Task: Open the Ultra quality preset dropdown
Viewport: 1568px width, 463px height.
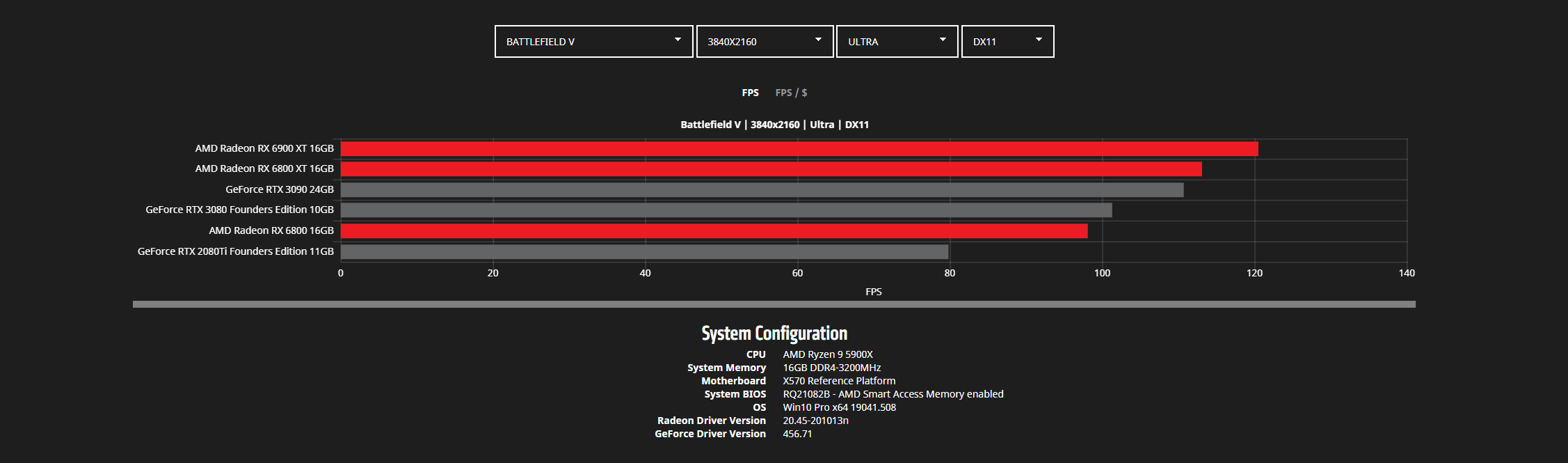Action: pos(897,42)
